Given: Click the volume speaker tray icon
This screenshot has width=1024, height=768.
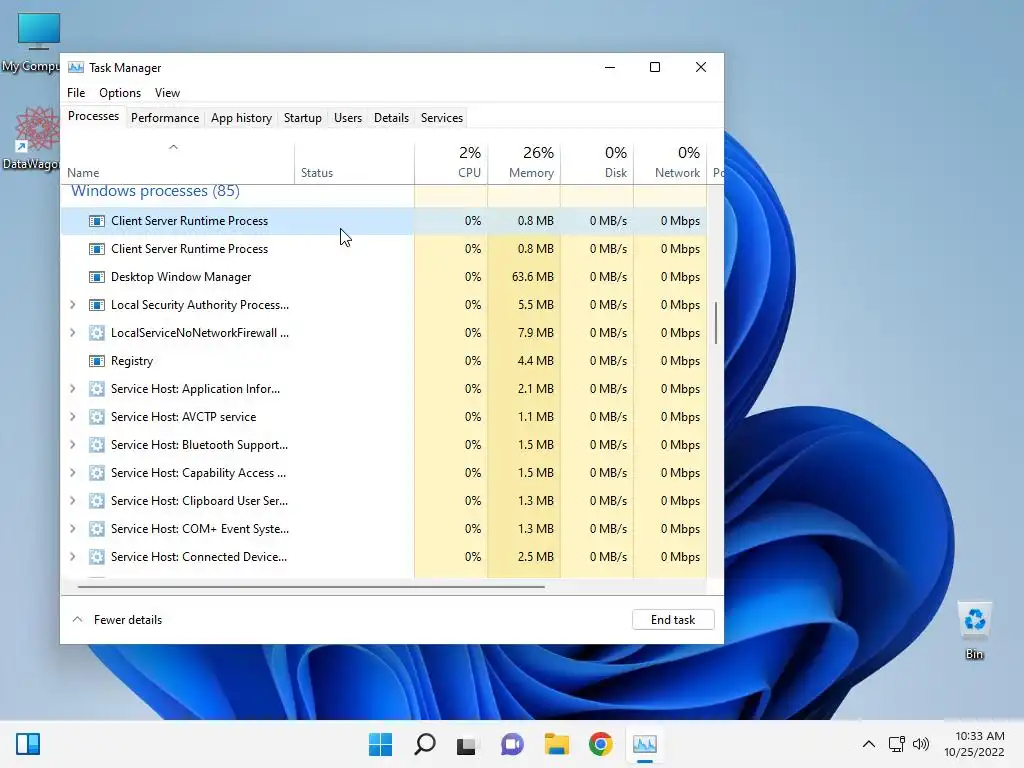Looking at the screenshot, I should [921, 744].
